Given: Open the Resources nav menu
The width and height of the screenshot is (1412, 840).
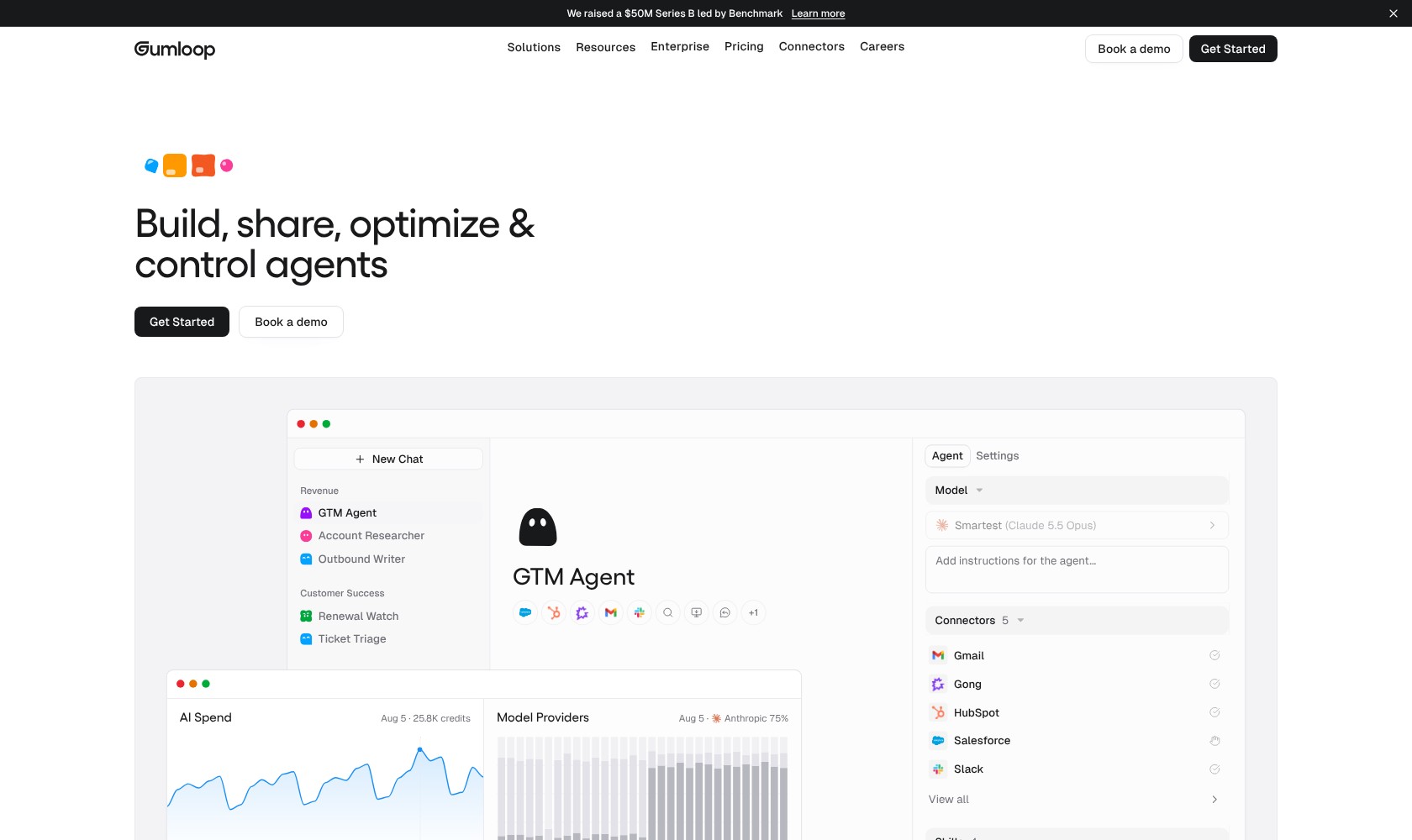Looking at the screenshot, I should 605,47.
